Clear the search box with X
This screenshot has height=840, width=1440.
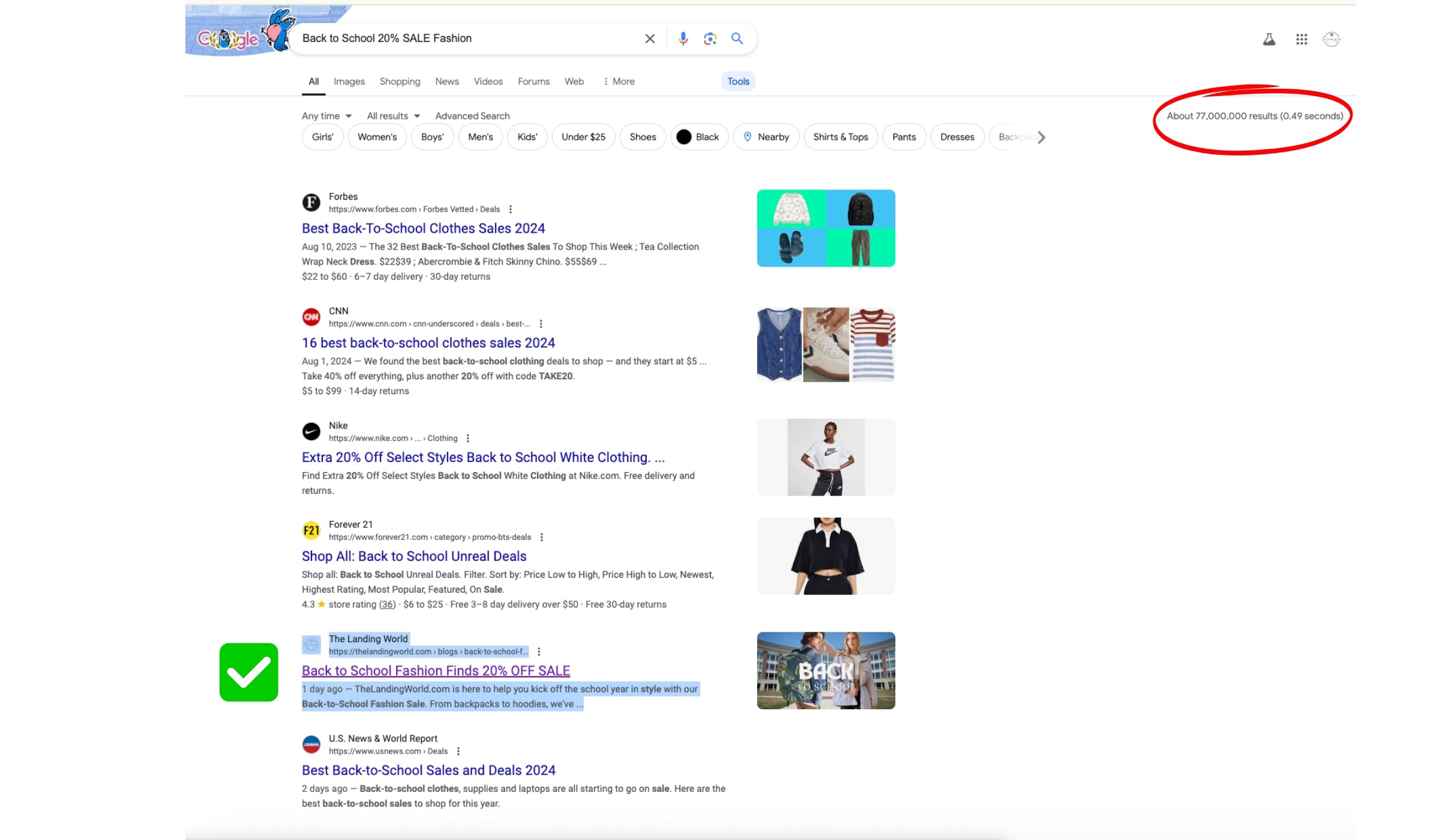coord(650,38)
